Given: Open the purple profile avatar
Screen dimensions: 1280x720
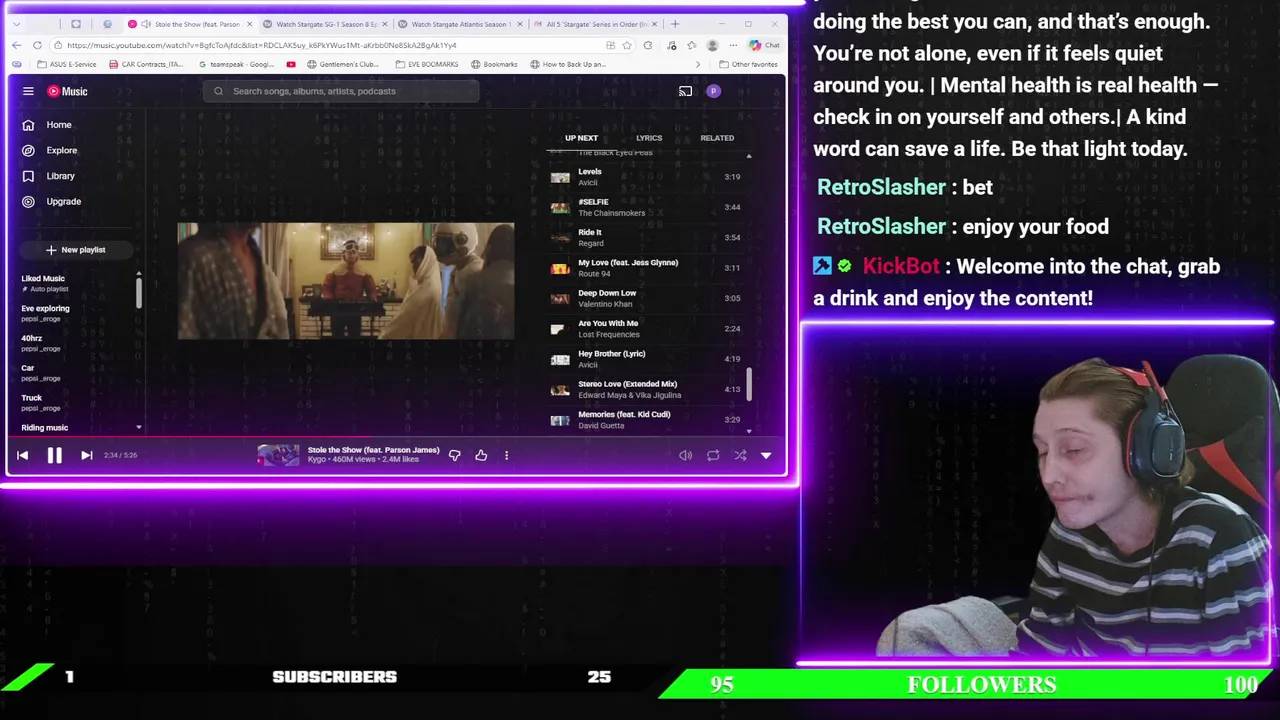Looking at the screenshot, I should (713, 91).
